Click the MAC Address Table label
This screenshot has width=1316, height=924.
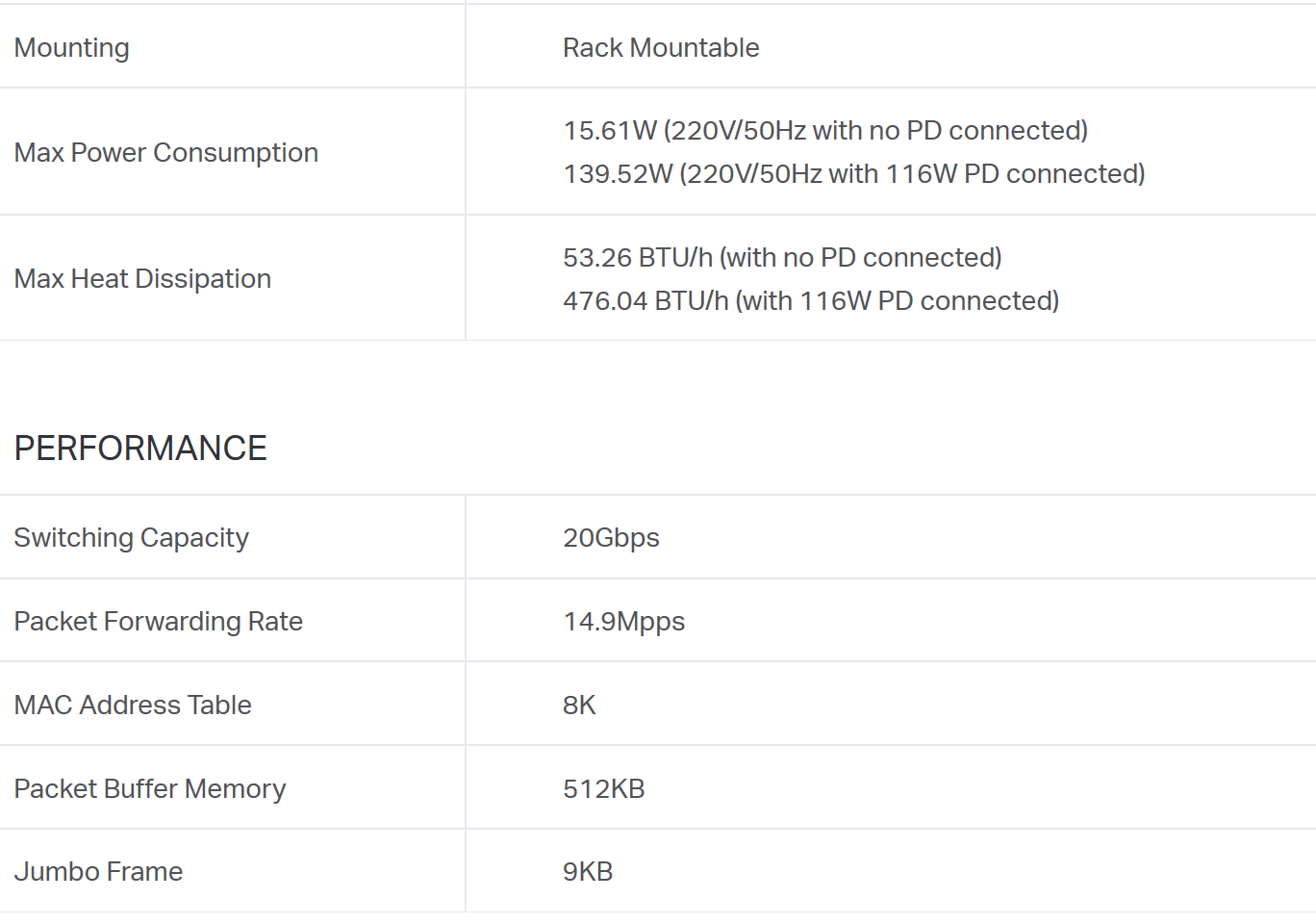tap(133, 706)
